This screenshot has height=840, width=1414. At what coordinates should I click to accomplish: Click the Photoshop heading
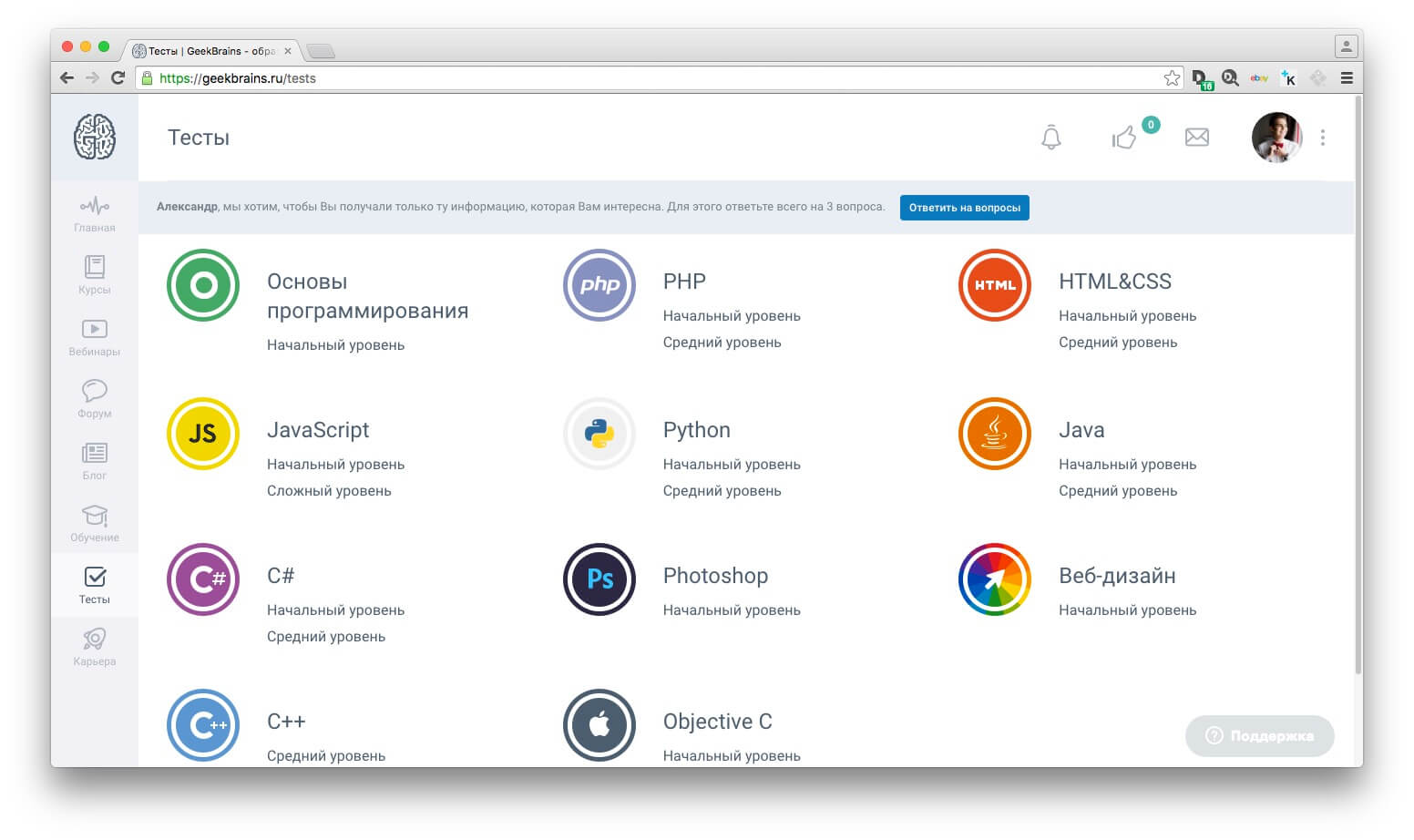coord(715,576)
